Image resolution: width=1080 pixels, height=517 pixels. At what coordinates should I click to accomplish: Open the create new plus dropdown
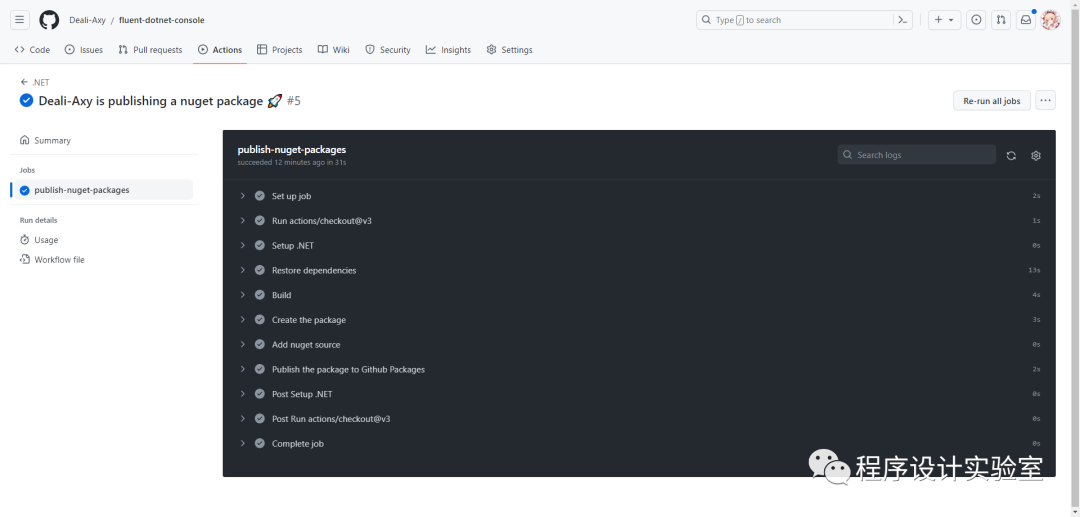click(944, 20)
